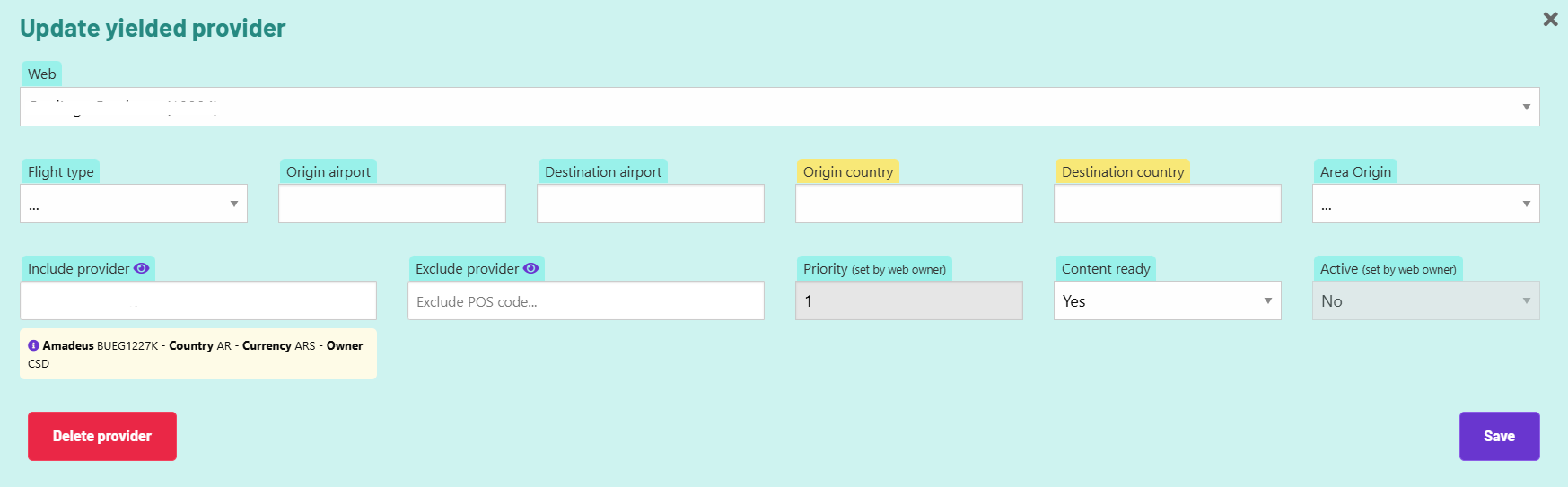The width and height of the screenshot is (1568, 487).
Task: Click the Update yielded provider heading
Action: point(153,29)
